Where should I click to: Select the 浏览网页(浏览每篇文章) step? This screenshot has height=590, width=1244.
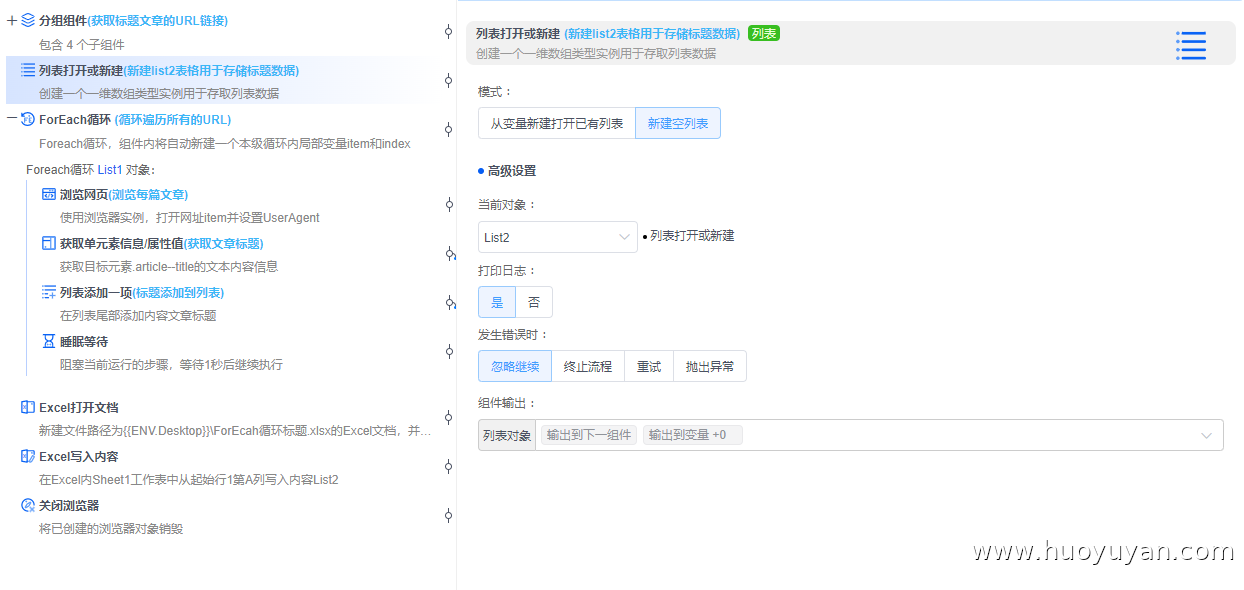[x=124, y=194]
